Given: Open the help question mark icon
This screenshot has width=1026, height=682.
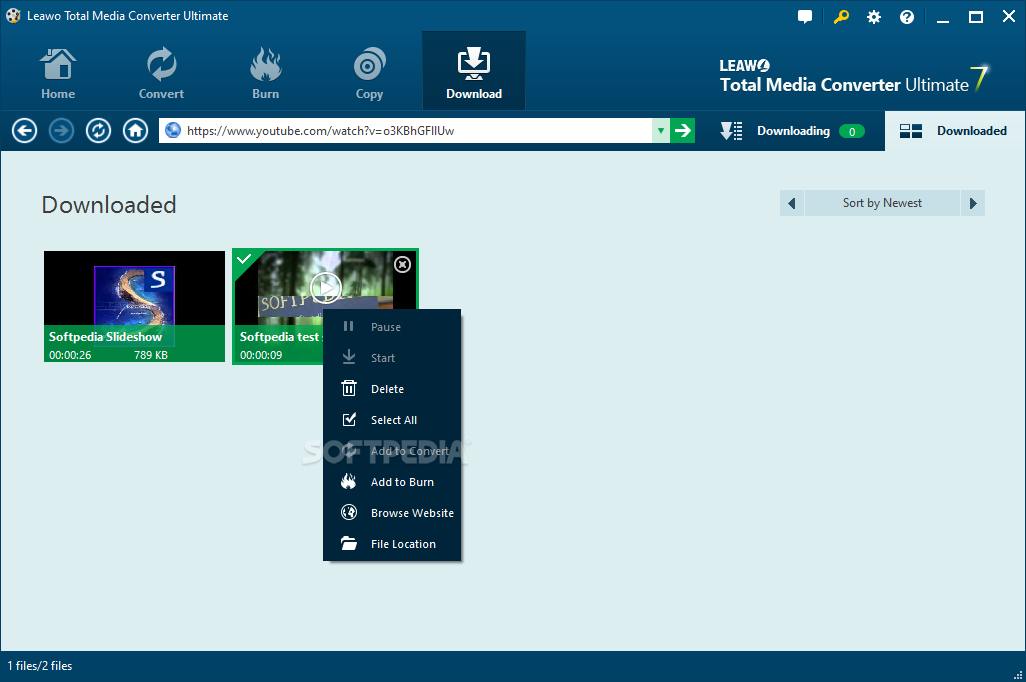Looking at the screenshot, I should coord(907,17).
